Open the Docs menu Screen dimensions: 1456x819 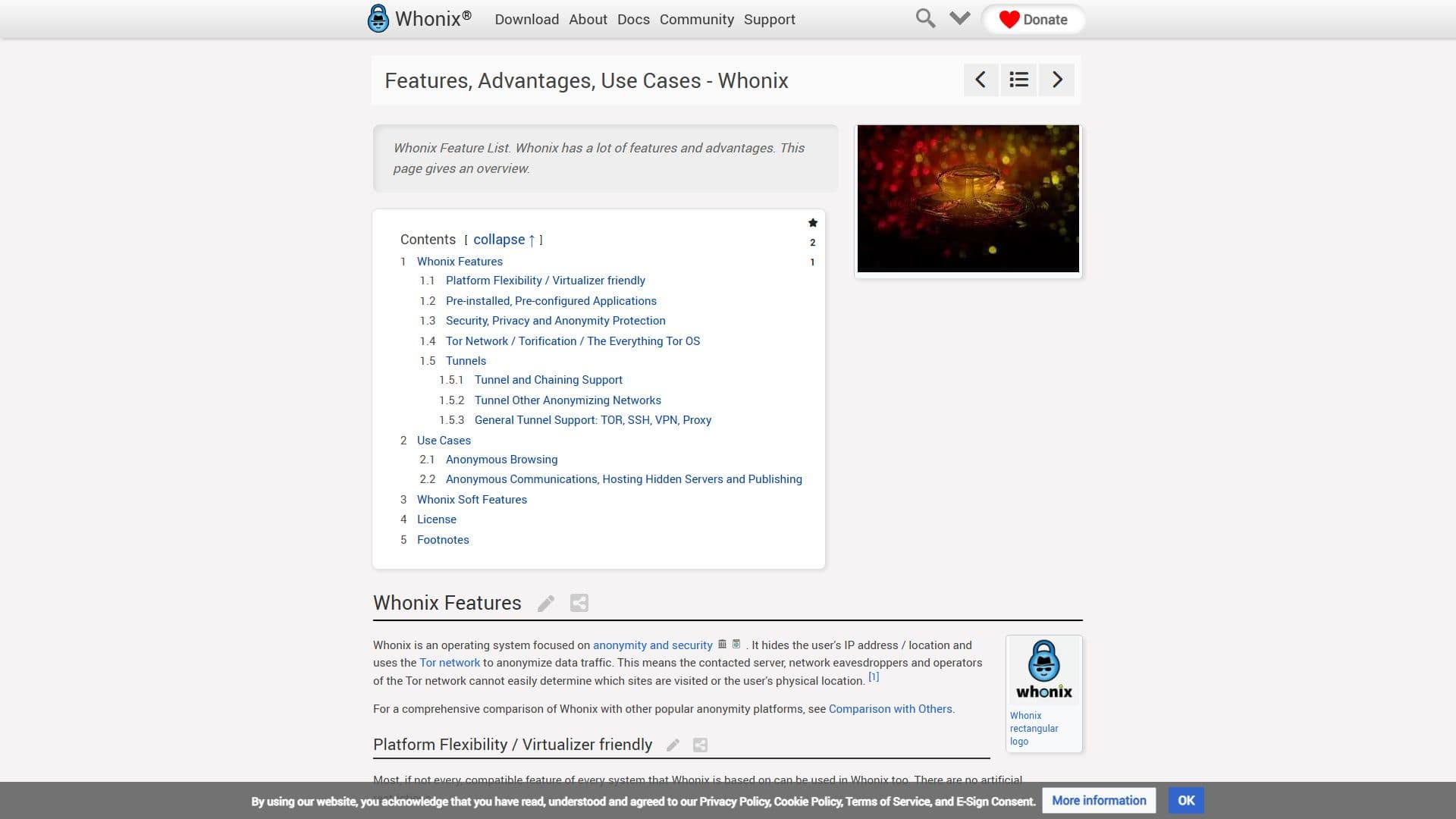(x=633, y=20)
